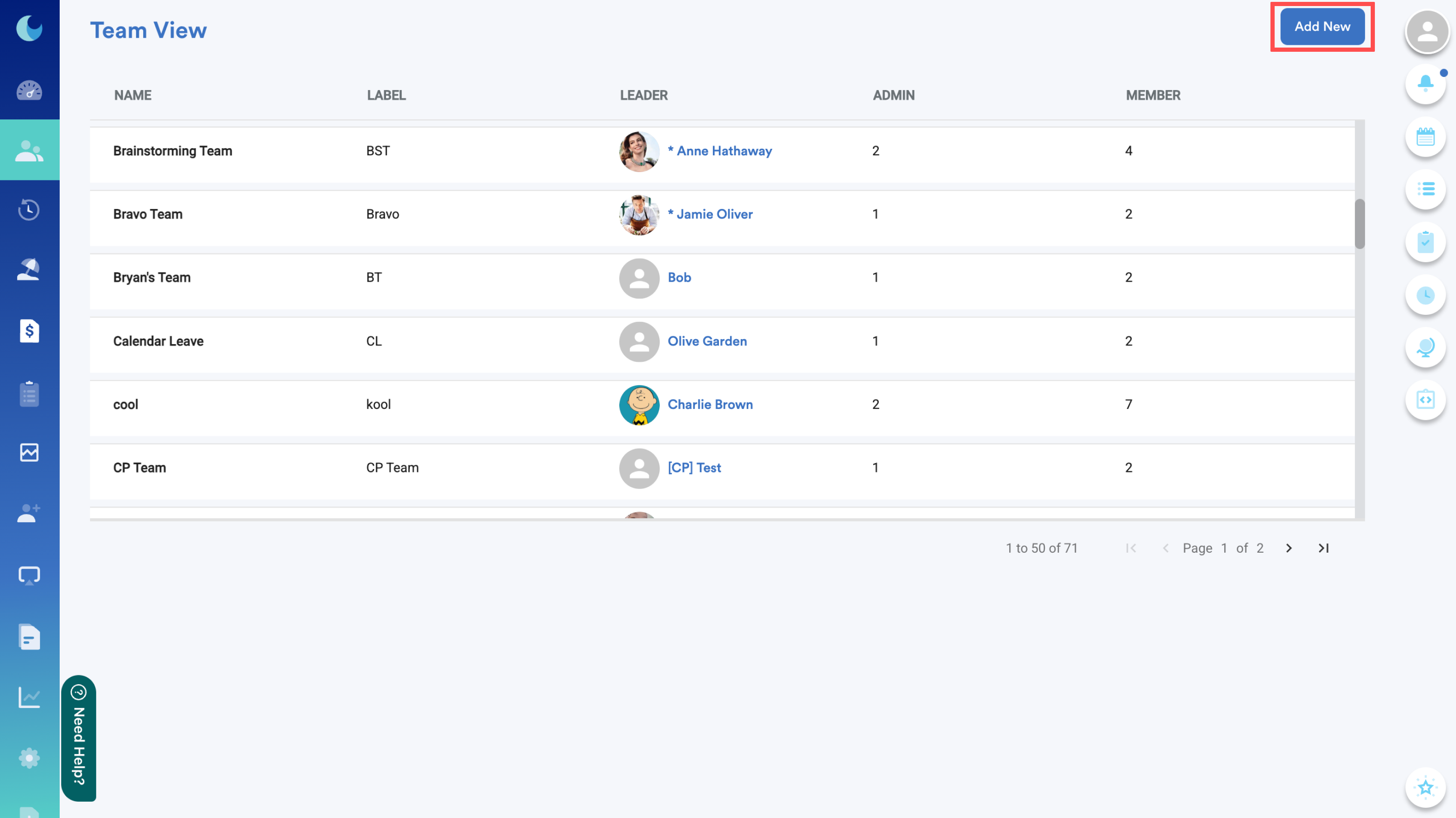
Task: Open the dollar invoice icon in sidebar
Action: click(x=29, y=331)
